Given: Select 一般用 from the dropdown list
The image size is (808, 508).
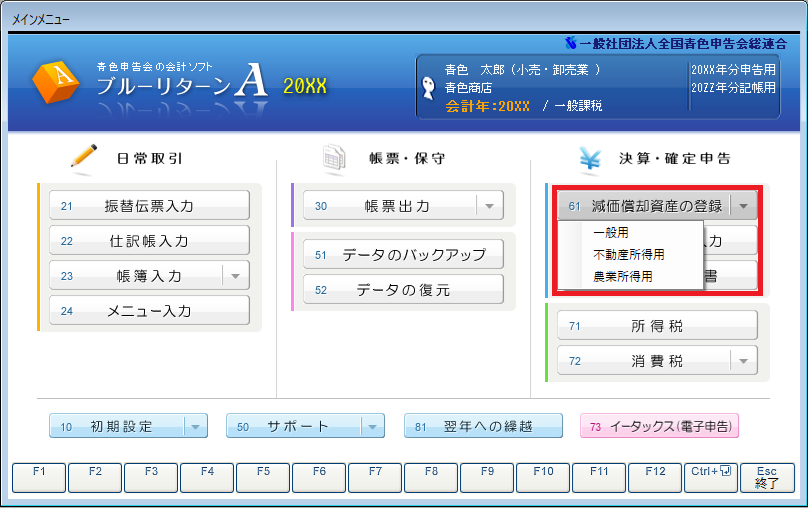Looking at the screenshot, I should [x=611, y=233].
